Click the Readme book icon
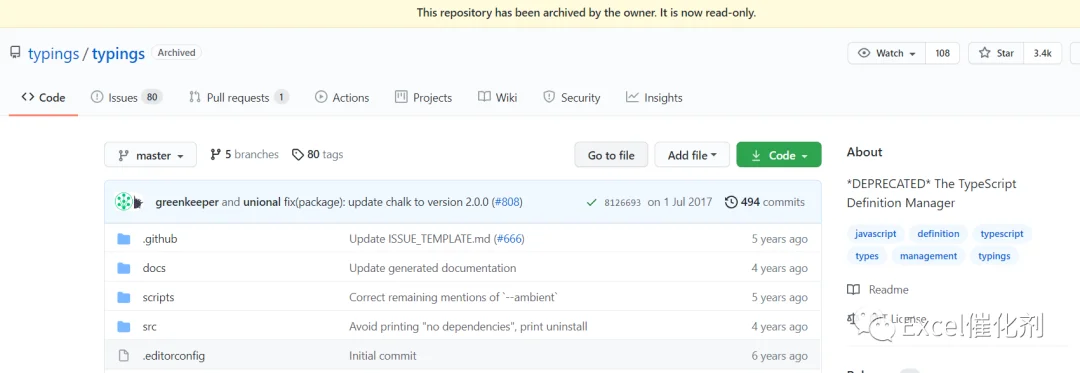Screen dimensions: 1080x373 853,290
